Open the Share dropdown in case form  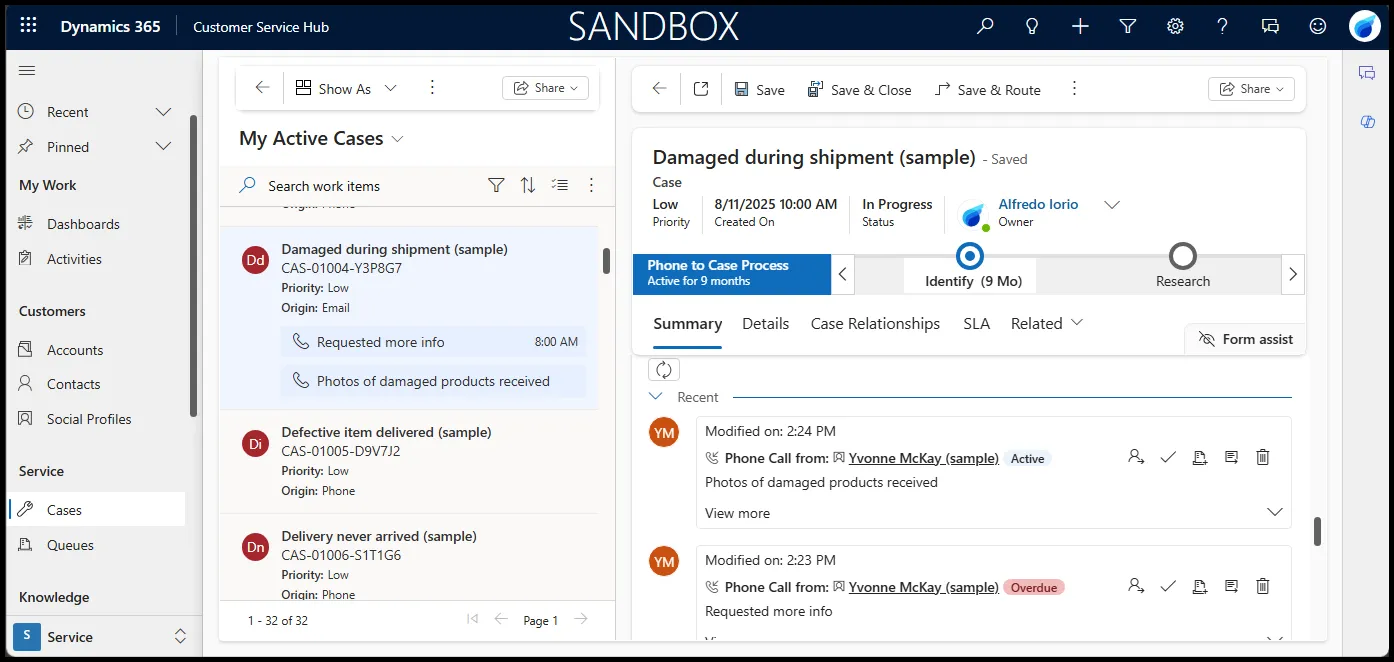tap(1251, 89)
